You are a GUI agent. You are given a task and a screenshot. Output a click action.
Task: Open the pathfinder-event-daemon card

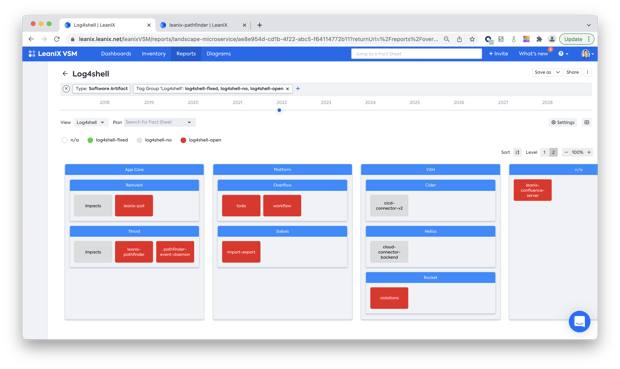coord(175,252)
